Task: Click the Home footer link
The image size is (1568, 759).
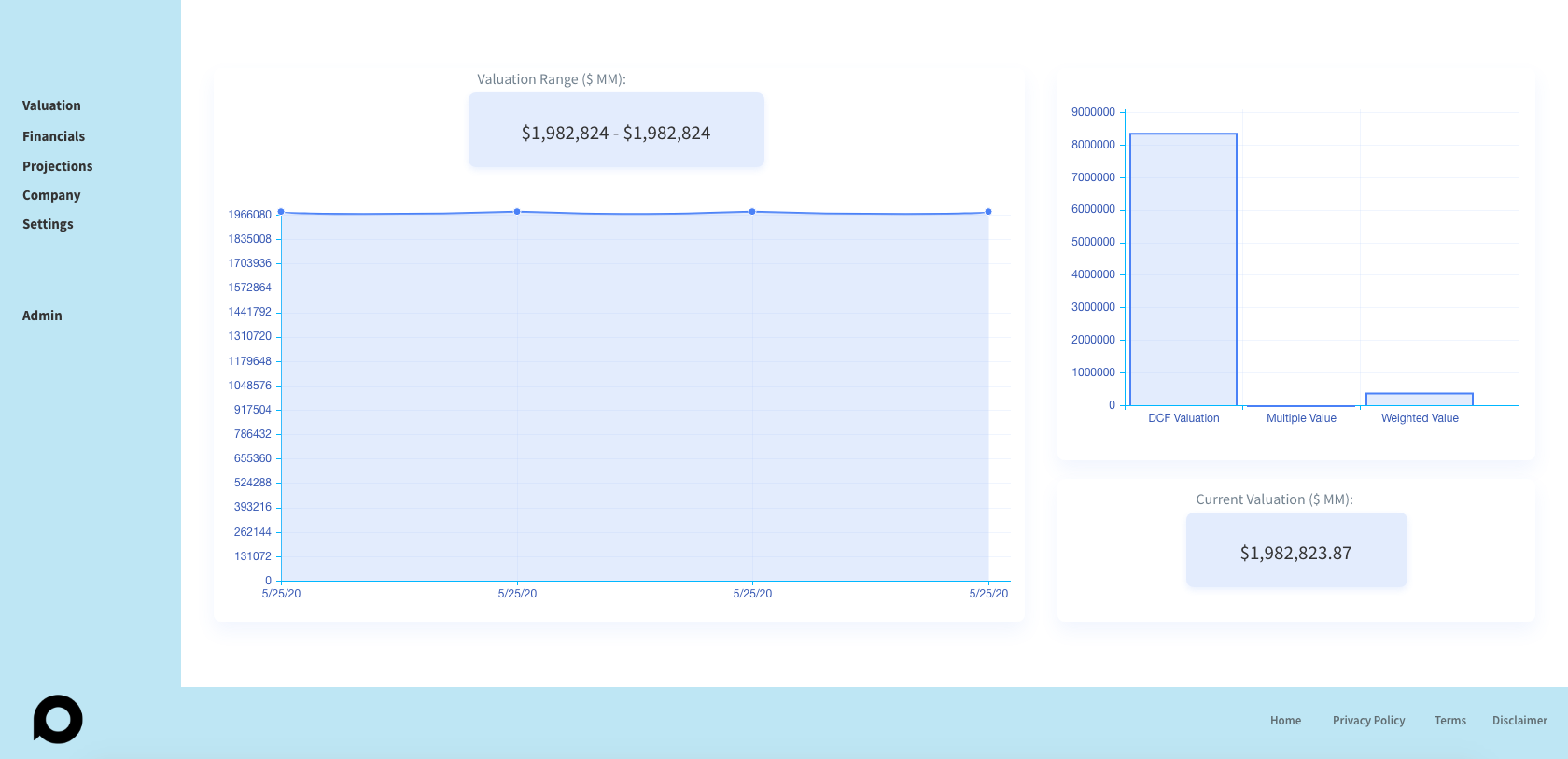Action: (x=1285, y=721)
